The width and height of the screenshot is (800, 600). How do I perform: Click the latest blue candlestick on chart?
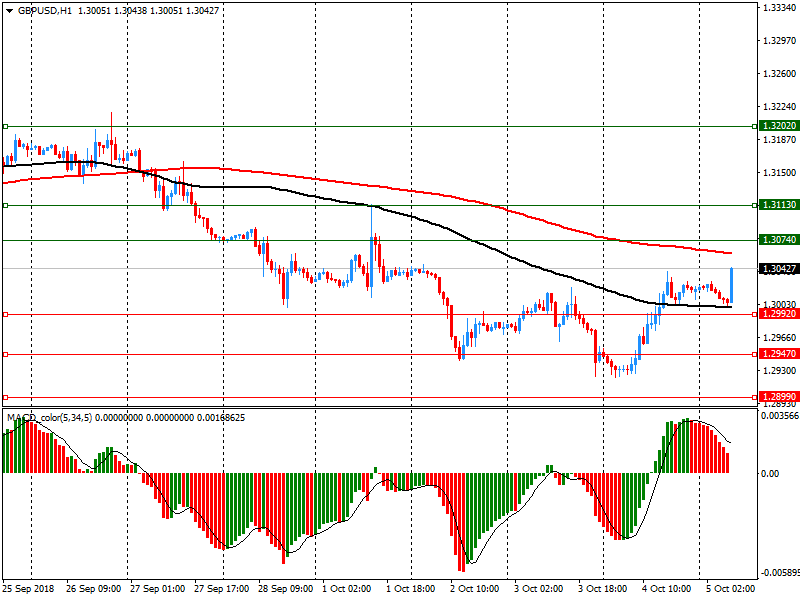pyautogui.click(x=732, y=284)
